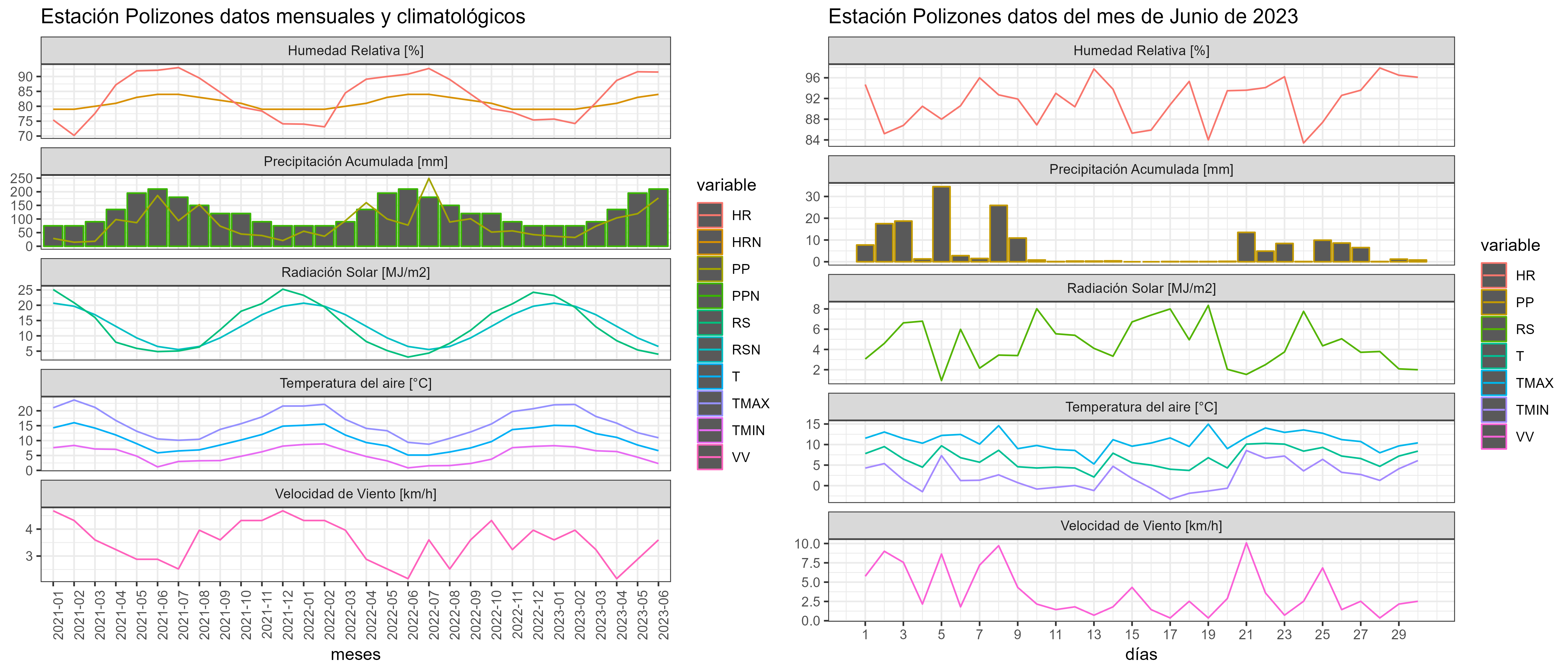Click the 'PP' label in monthly legend
1568x672 pixels.
(741, 269)
